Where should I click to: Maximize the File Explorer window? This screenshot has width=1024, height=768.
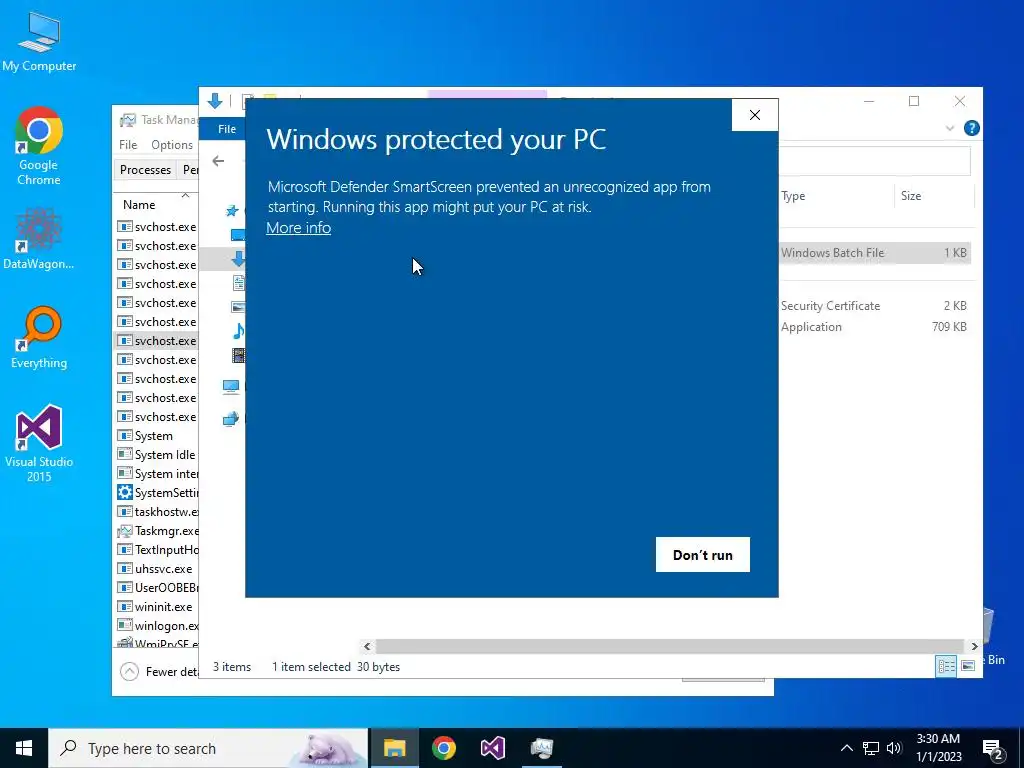914,101
